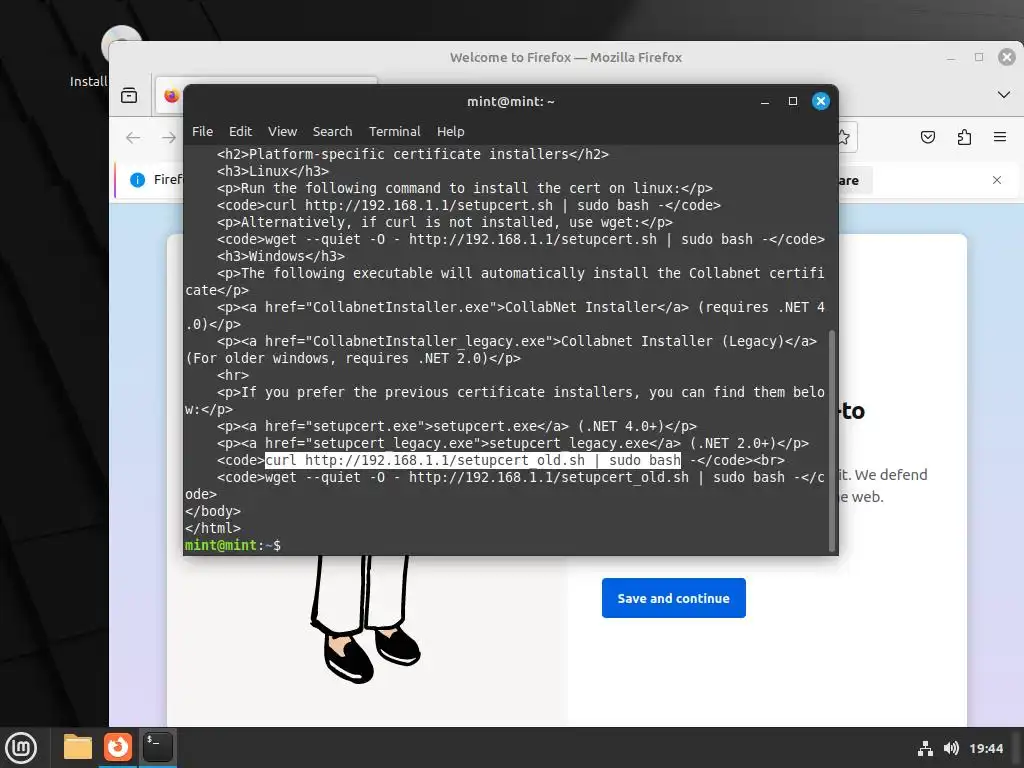Click the Firefox tab favicon

172,96
